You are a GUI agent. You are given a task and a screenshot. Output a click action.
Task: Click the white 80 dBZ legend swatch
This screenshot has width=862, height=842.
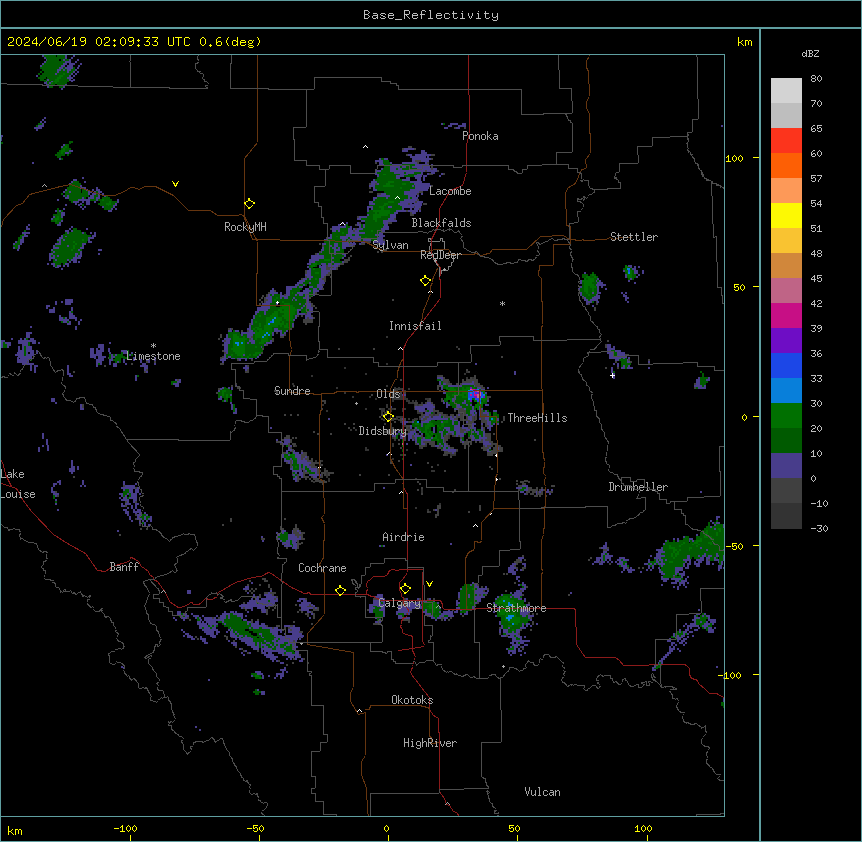click(x=786, y=91)
